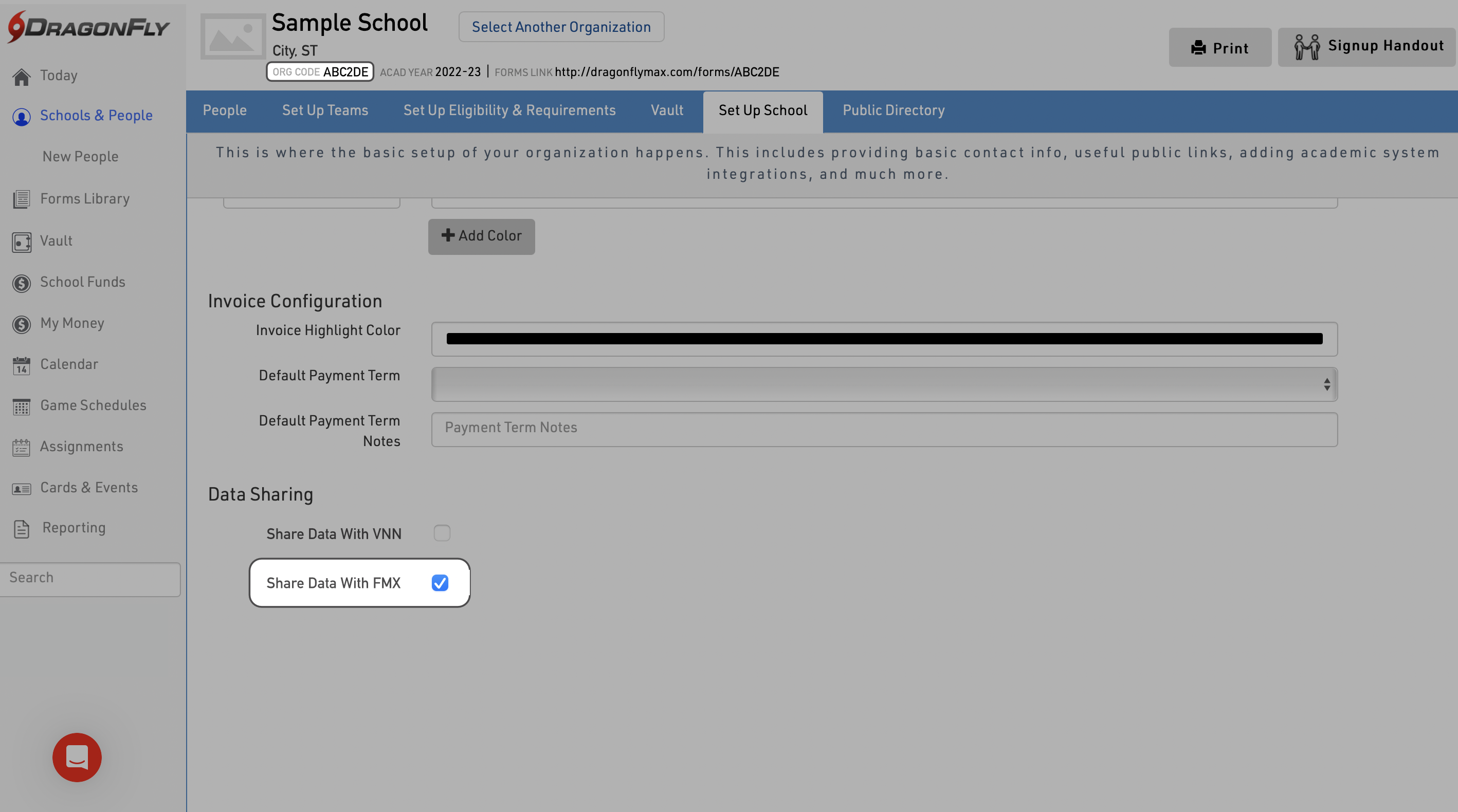Click the Sample School heading

pyautogui.click(x=349, y=23)
